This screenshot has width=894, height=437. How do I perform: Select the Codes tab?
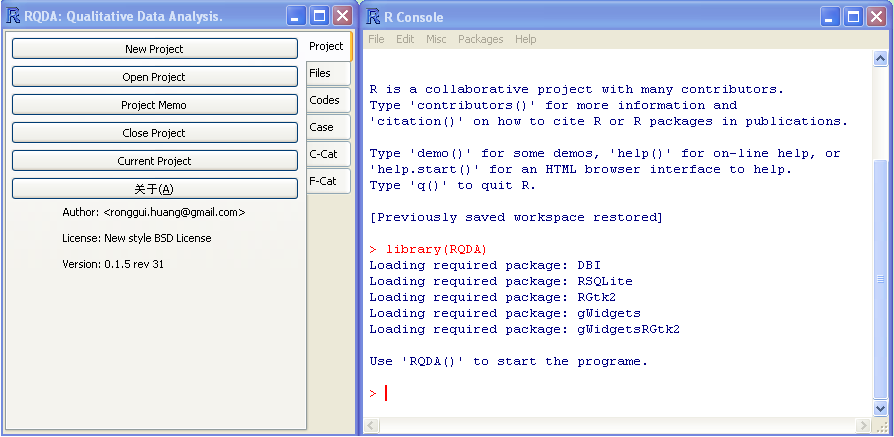(324, 101)
